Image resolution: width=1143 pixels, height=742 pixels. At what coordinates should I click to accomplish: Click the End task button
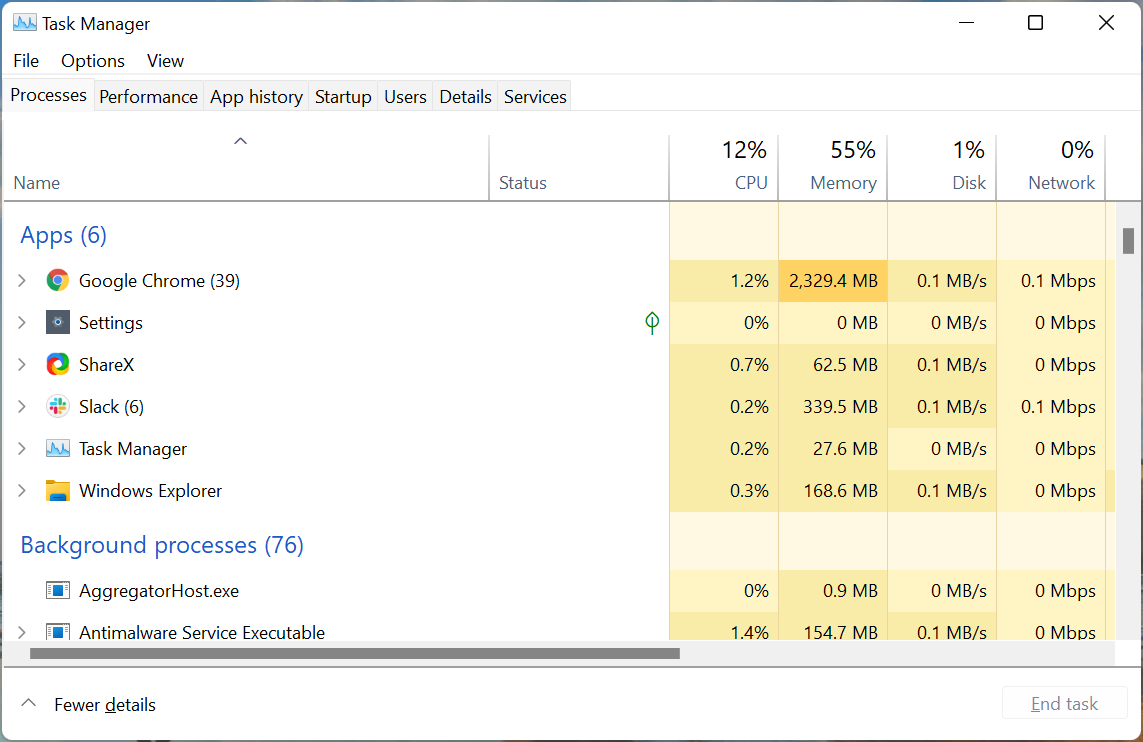point(1064,702)
